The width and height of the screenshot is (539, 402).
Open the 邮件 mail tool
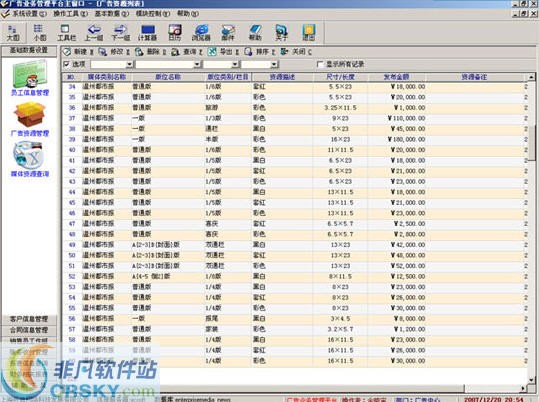tap(228, 33)
